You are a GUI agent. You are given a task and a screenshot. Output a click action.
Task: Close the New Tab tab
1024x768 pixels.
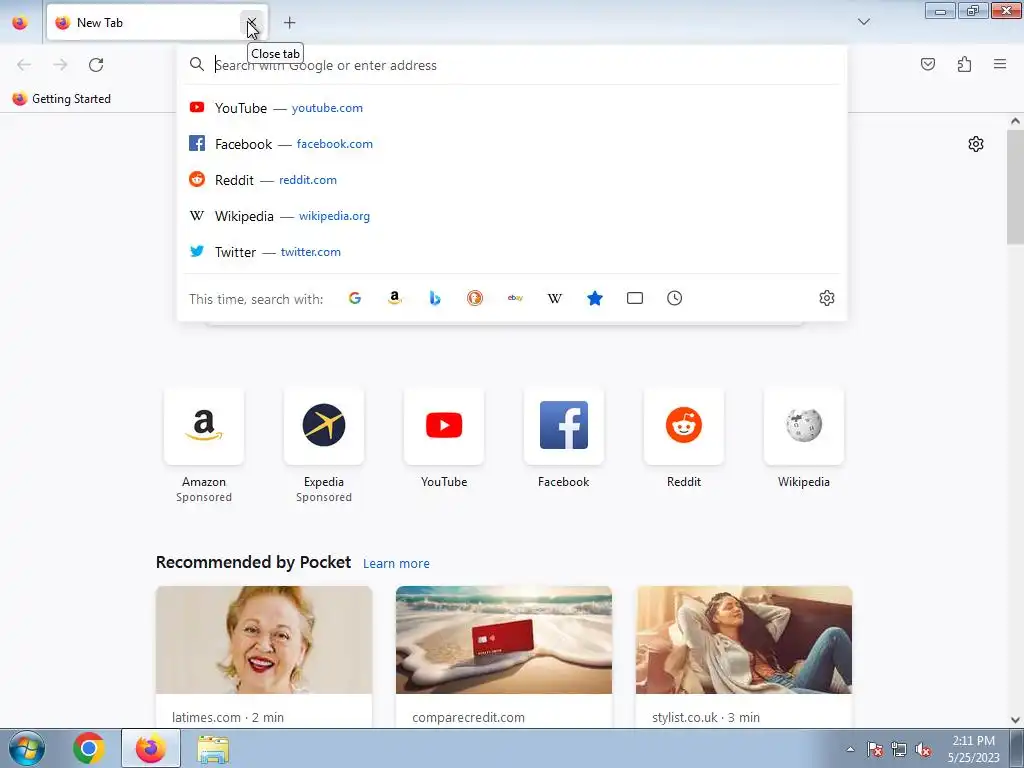pyautogui.click(x=251, y=22)
